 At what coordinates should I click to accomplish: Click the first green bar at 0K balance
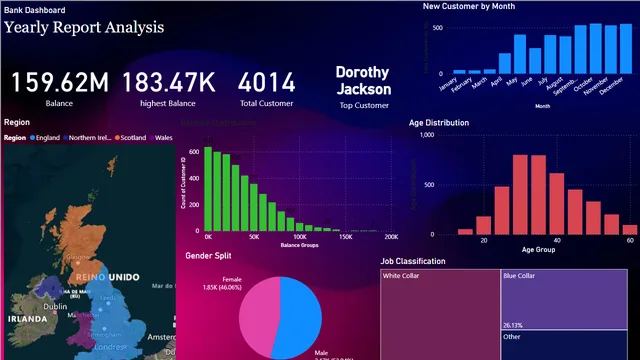(x=208, y=189)
